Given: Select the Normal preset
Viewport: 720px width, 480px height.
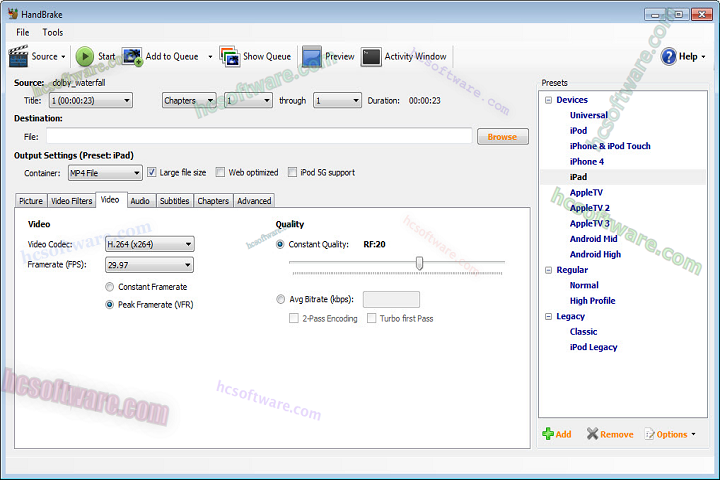Looking at the screenshot, I should click(584, 285).
